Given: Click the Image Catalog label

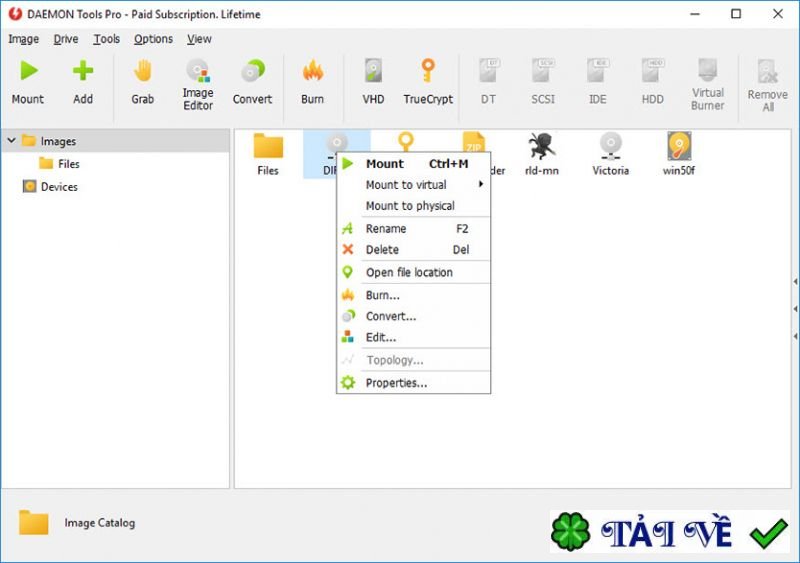Looking at the screenshot, I should [99, 523].
